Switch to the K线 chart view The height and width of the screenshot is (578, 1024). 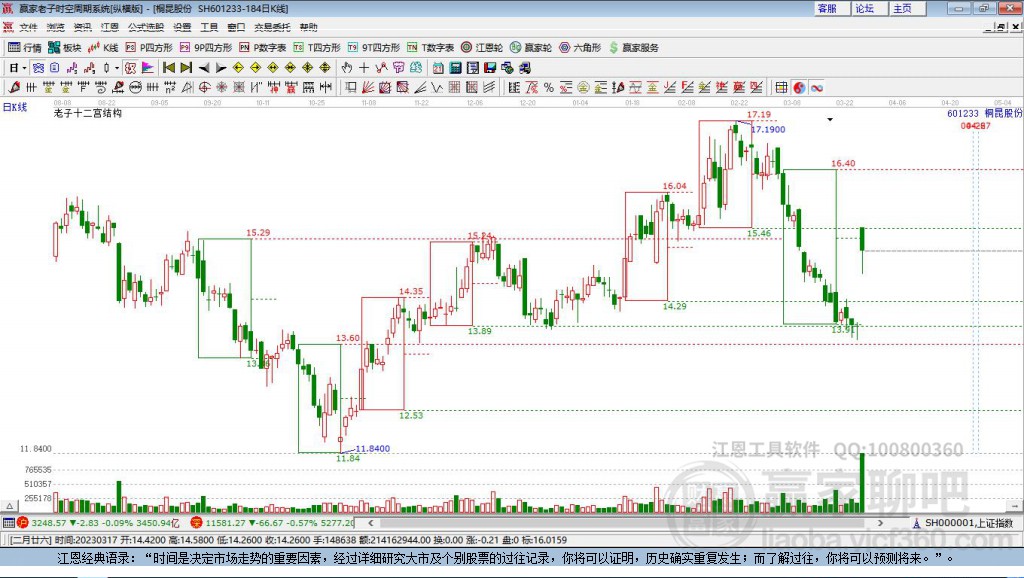point(103,48)
